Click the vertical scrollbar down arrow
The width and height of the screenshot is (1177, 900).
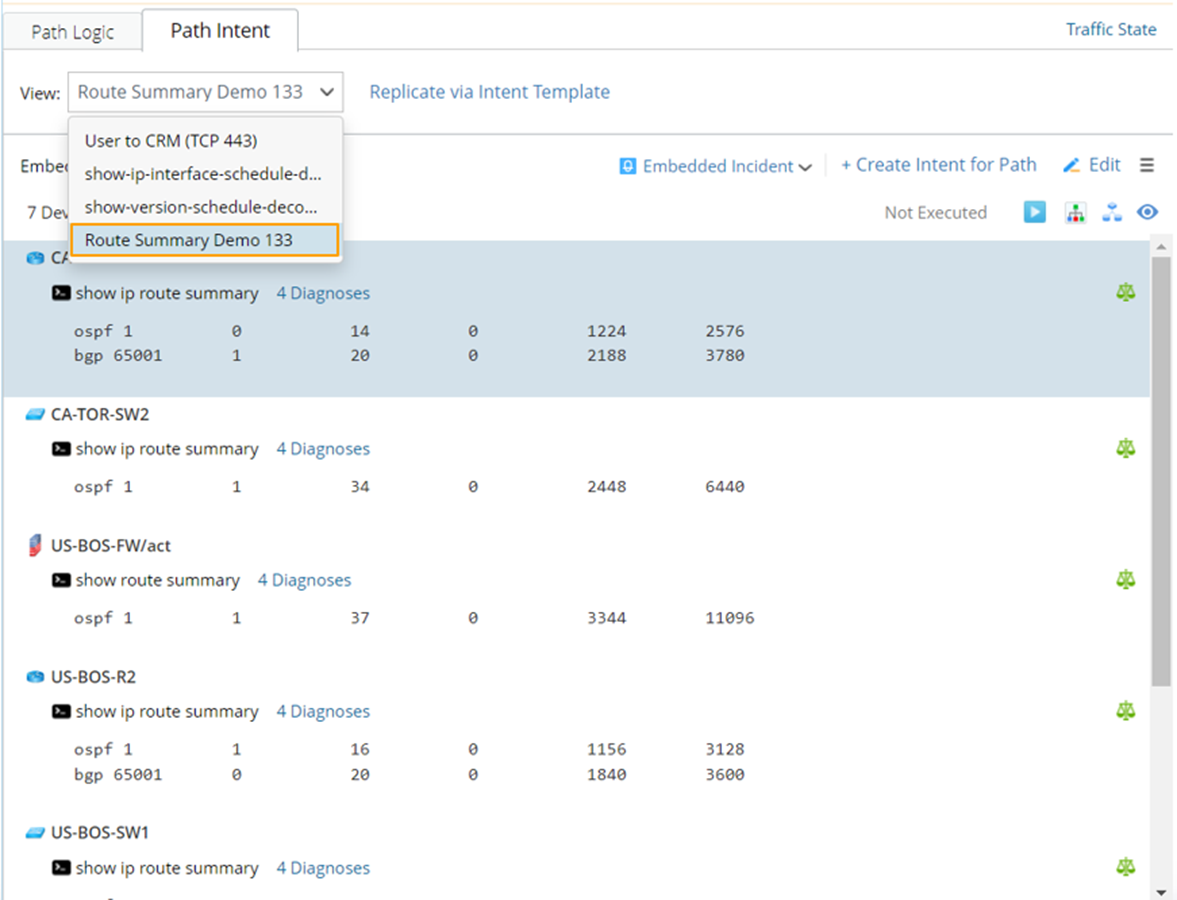point(1160,891)
